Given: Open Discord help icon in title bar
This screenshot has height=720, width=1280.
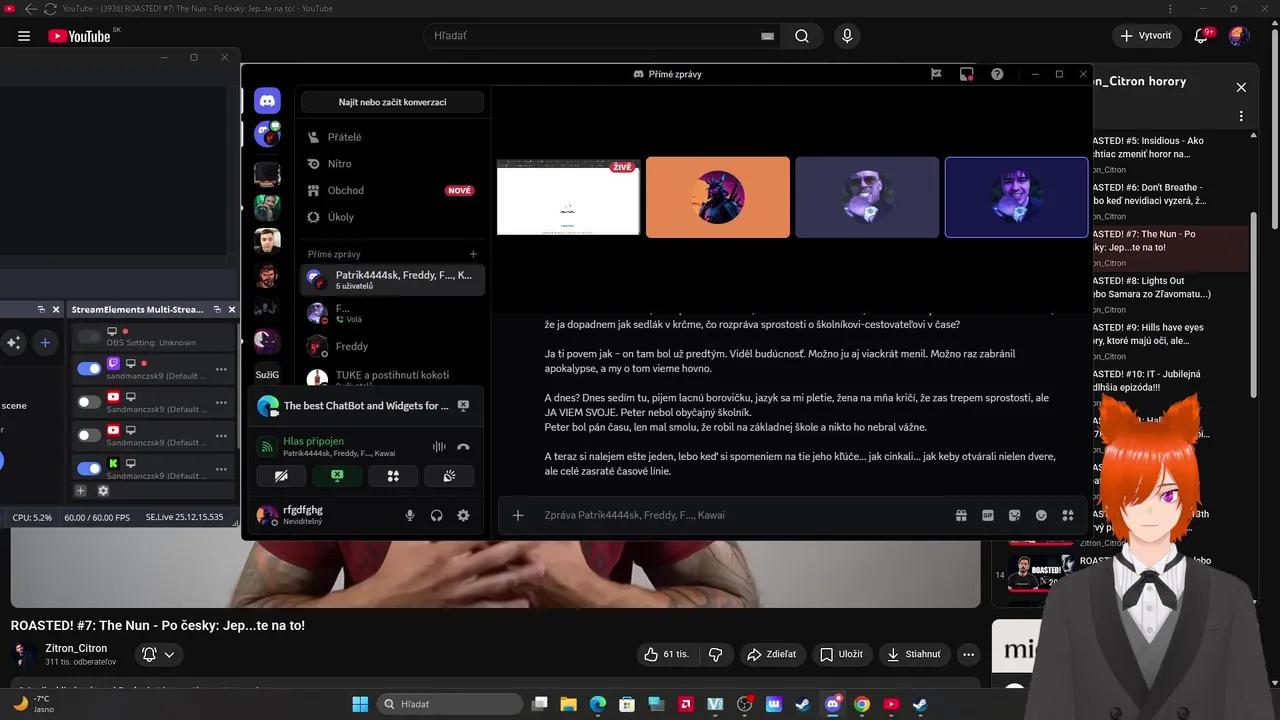Looking at the screenshot, I should [x=997, y=74].
